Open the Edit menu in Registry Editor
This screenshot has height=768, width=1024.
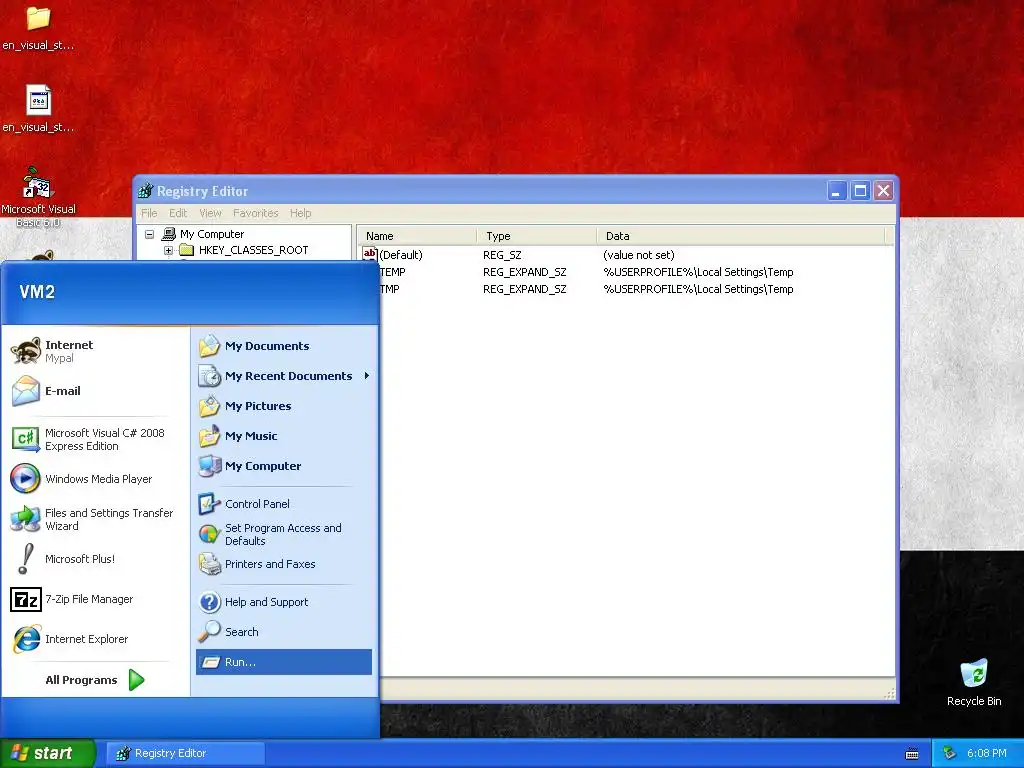pos(178,213)
